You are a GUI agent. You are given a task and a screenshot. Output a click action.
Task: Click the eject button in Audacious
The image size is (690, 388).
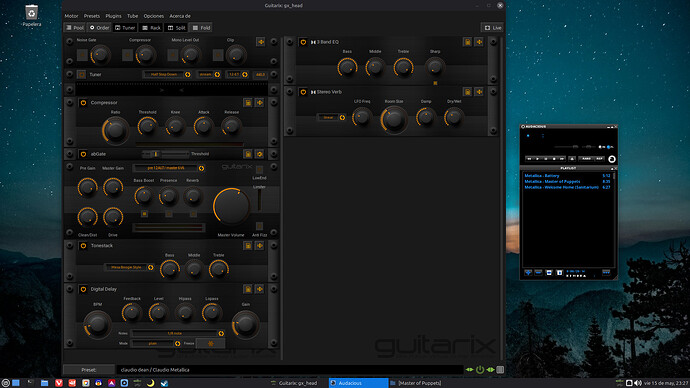tap(572, 159)
